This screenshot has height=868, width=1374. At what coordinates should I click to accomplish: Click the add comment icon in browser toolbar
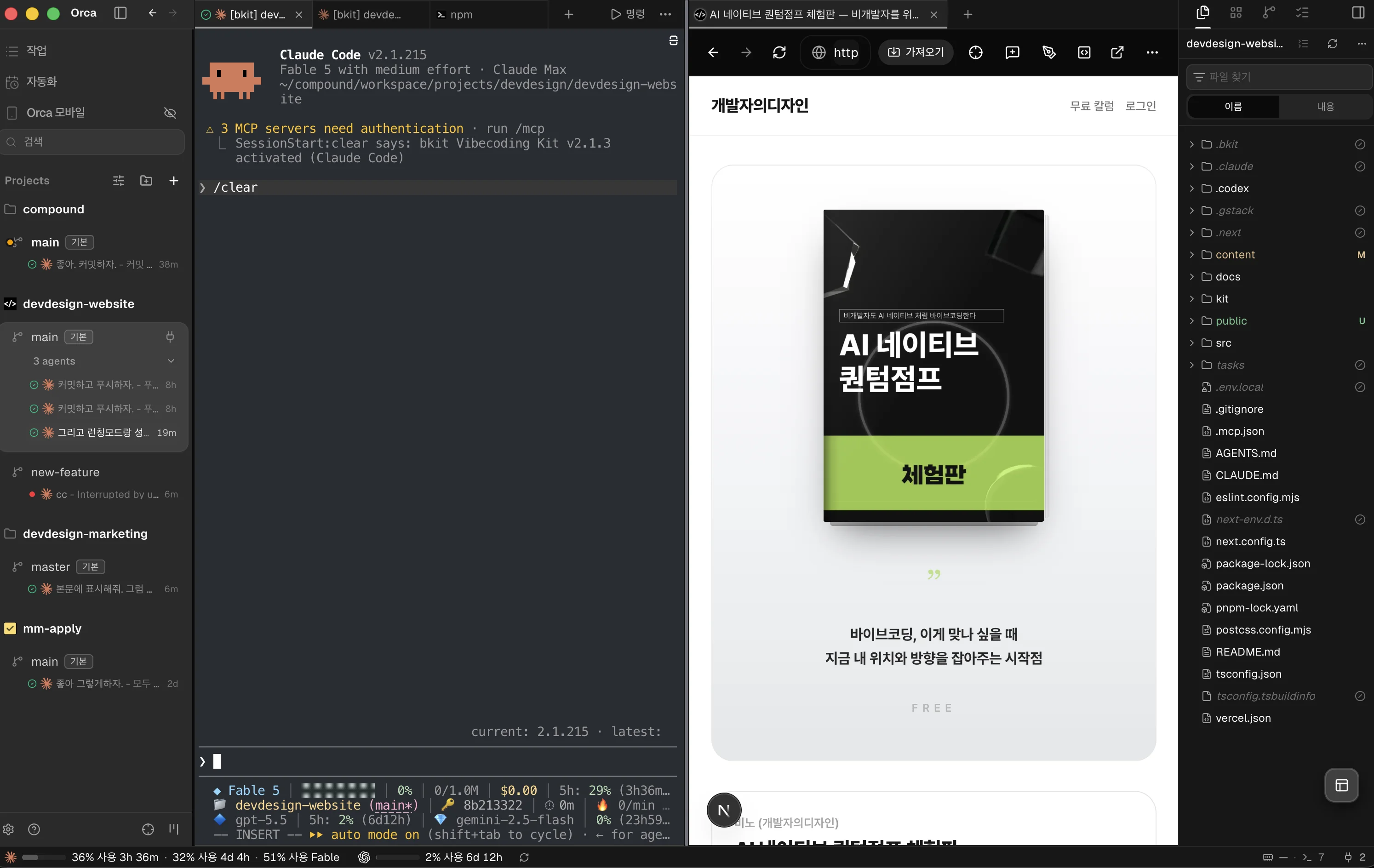[x=1012, y=52]
